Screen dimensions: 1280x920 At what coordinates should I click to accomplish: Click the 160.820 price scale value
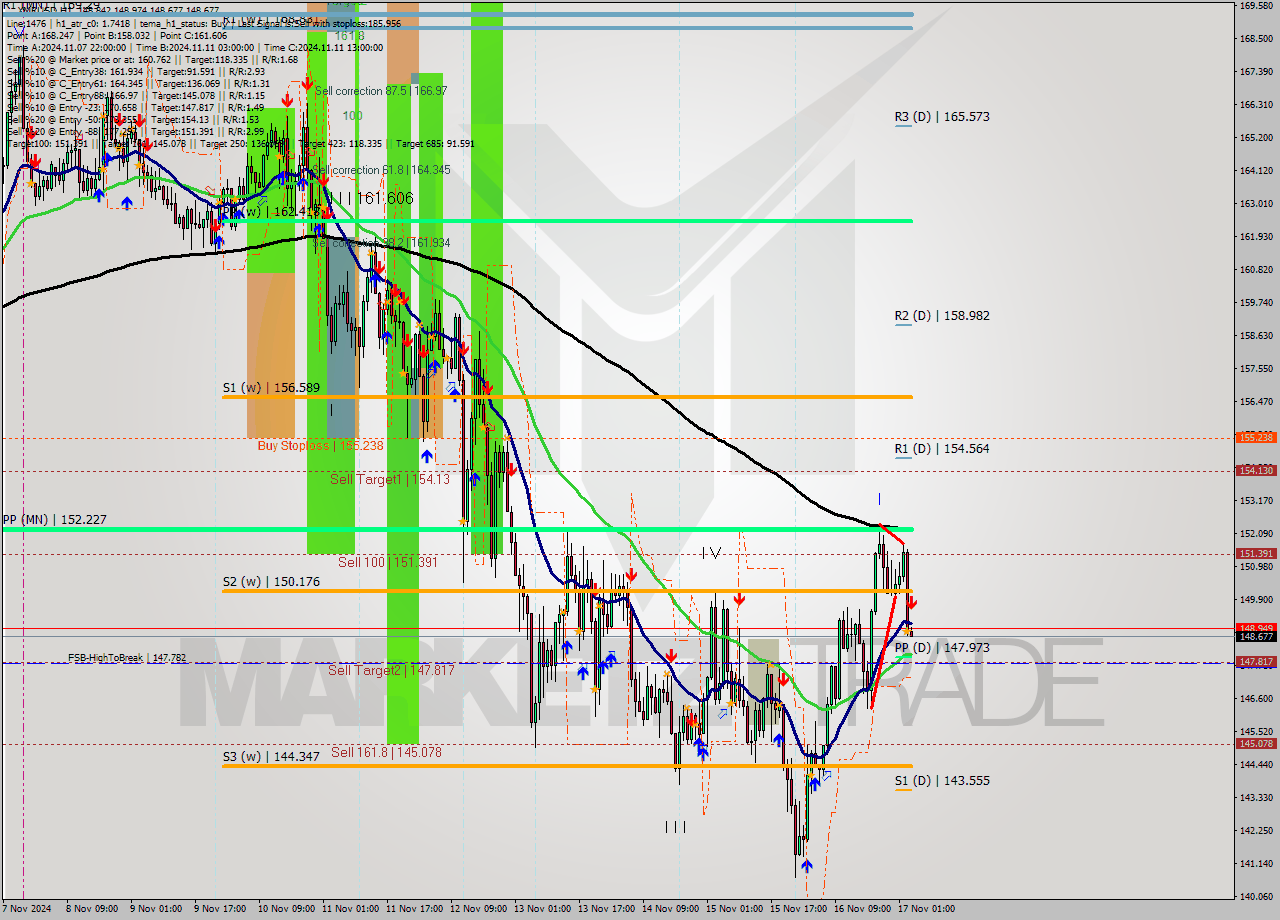coord(1256,270)
